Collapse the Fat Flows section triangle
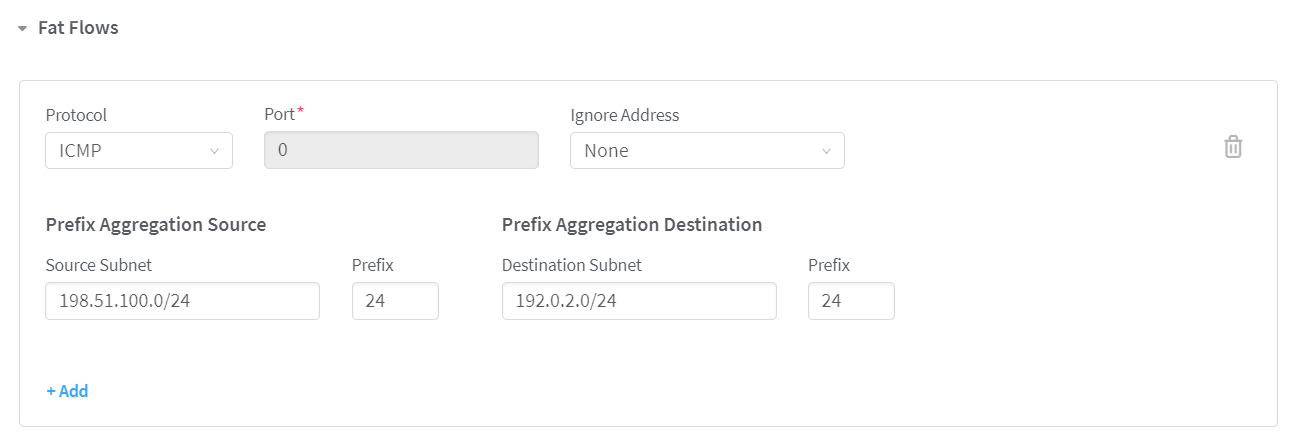The height and width of the screenshot is (439, 1296). (x=22, y=29)
